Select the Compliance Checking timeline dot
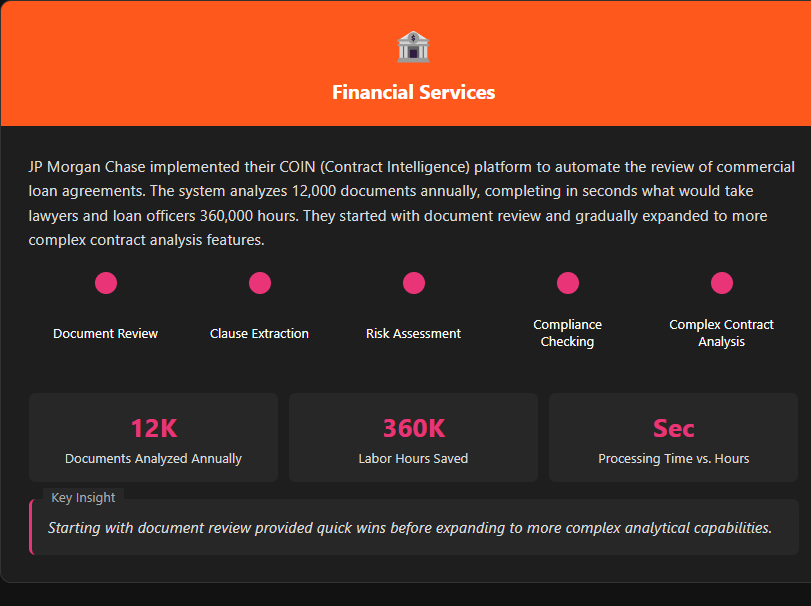 (568, 283)
